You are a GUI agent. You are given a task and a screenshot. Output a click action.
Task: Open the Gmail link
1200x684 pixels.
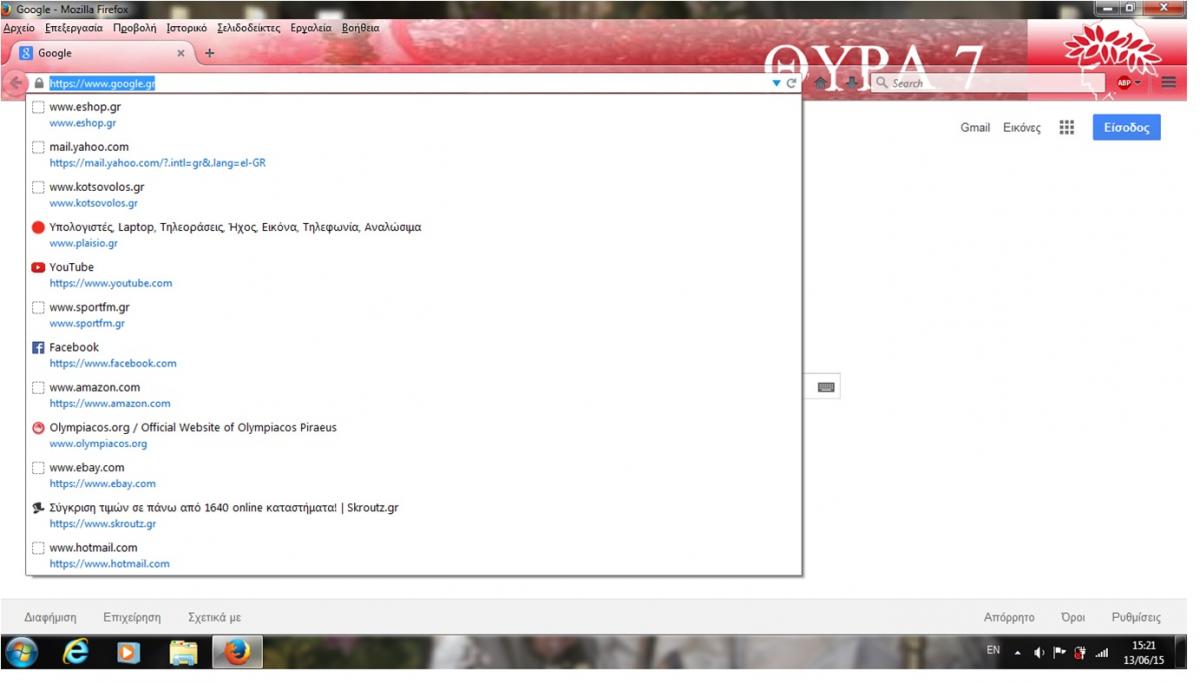[975, 128]
